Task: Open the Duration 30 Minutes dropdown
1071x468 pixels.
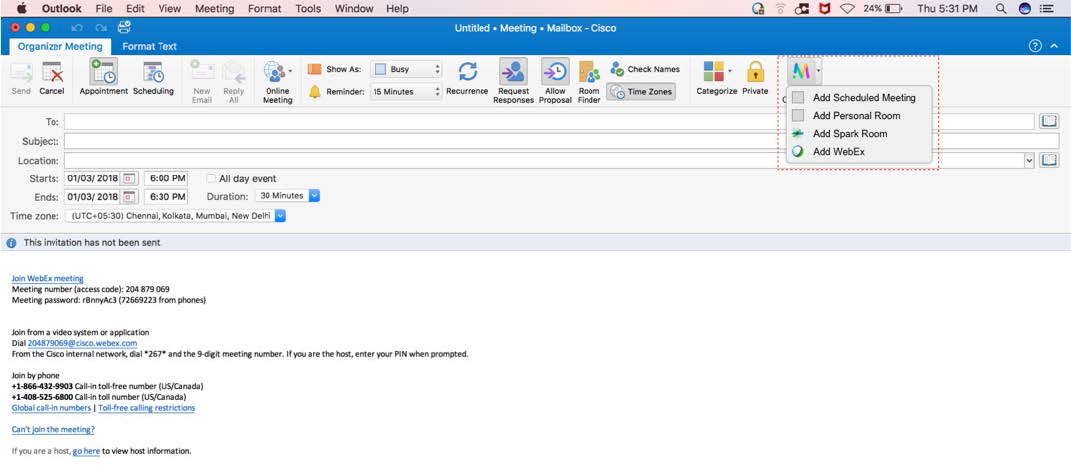Action: click(x=287, y=195)
